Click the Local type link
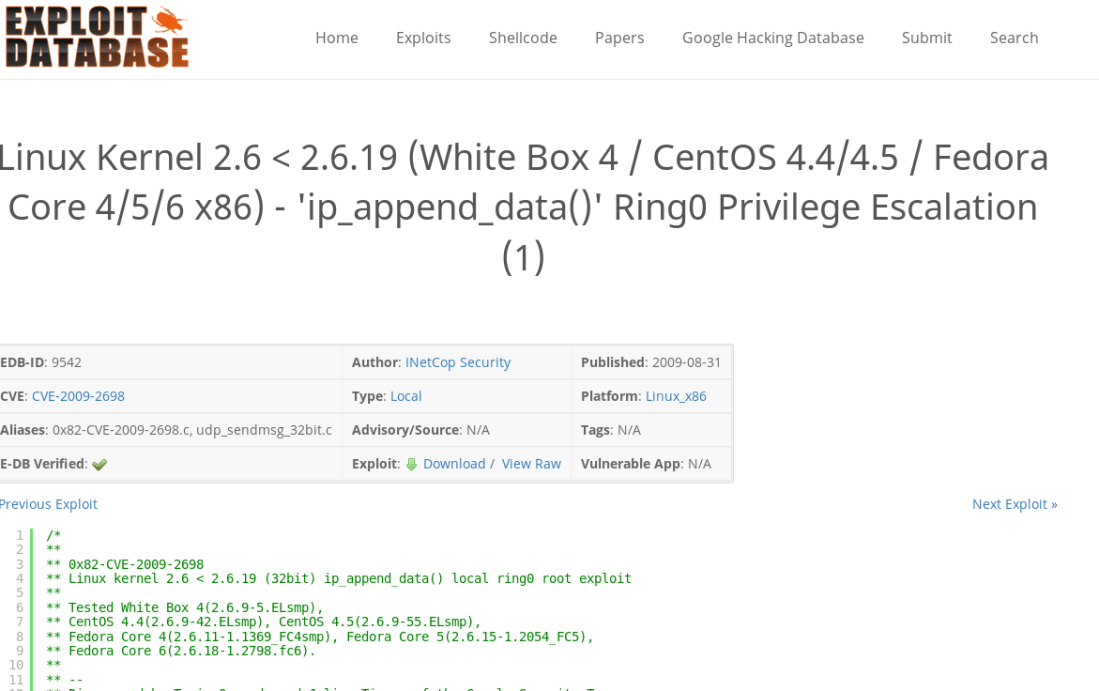Image resolution: width=1099 pixels, height=691 pixels. point(405,396)
